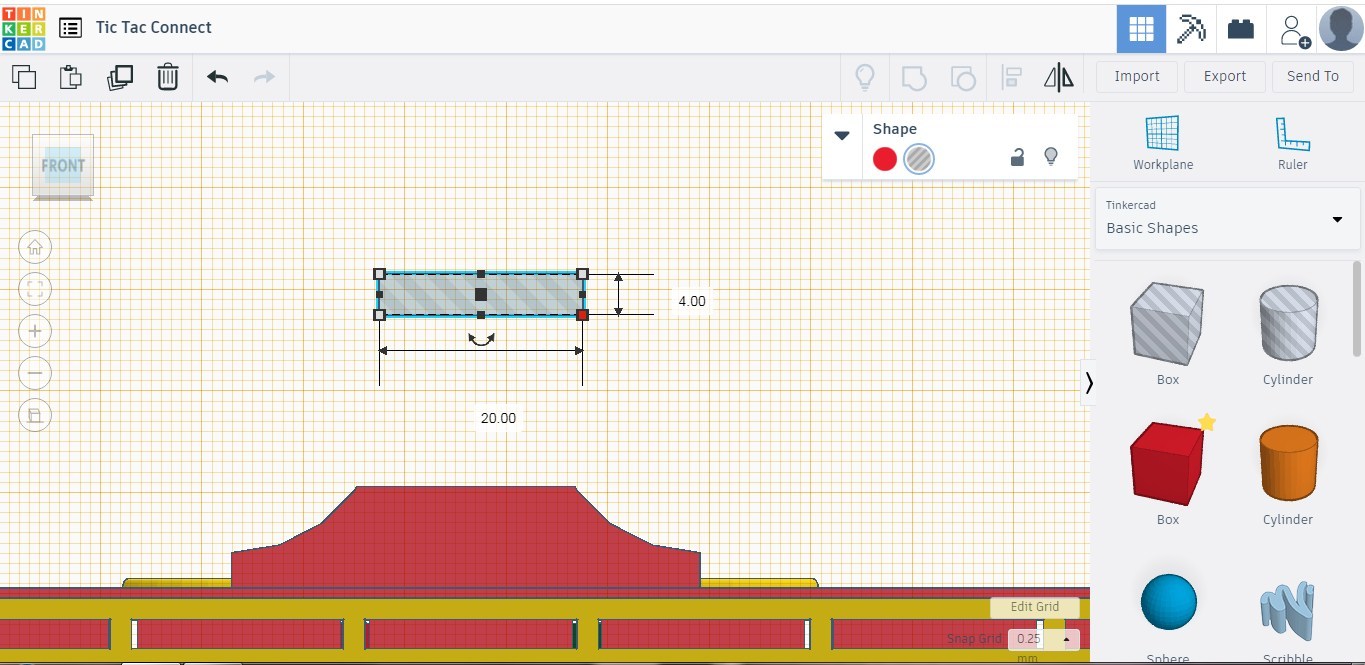Switch perspective to orthographic view icon
This screenshot has height=665, width=1365.
35,415
